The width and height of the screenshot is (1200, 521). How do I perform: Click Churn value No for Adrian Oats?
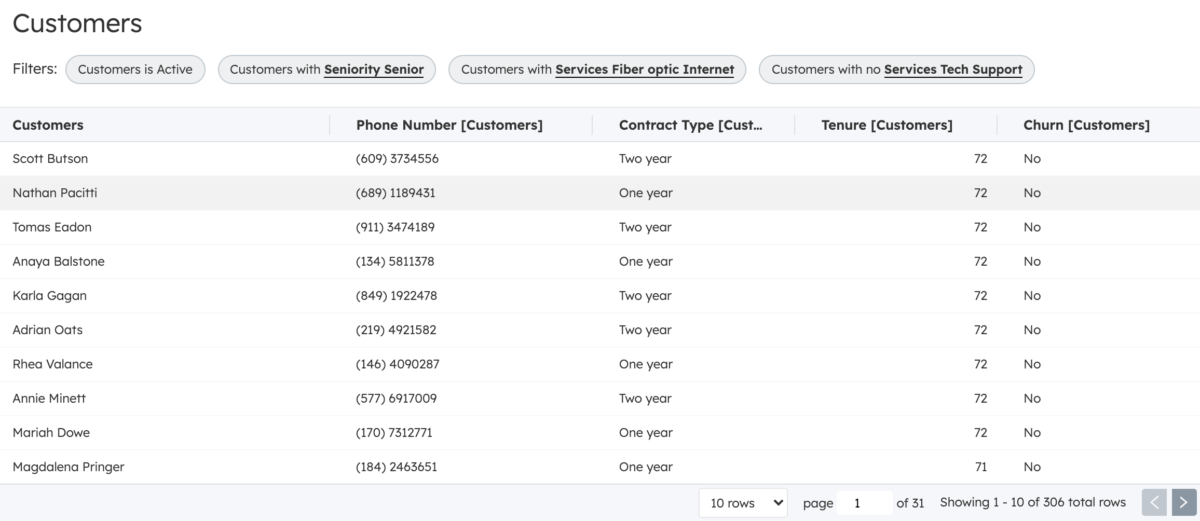[x=1032, y=329]
